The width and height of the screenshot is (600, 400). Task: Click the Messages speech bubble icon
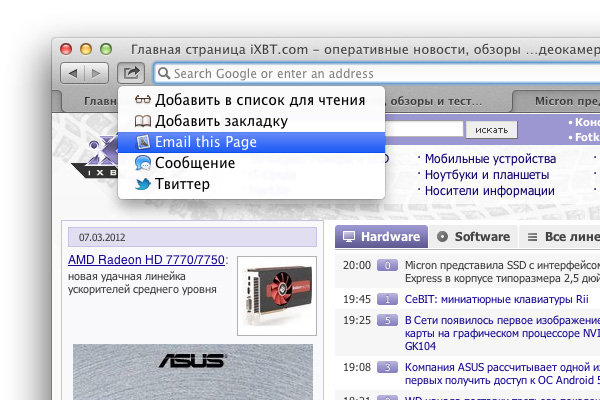[x=143, y=163]
